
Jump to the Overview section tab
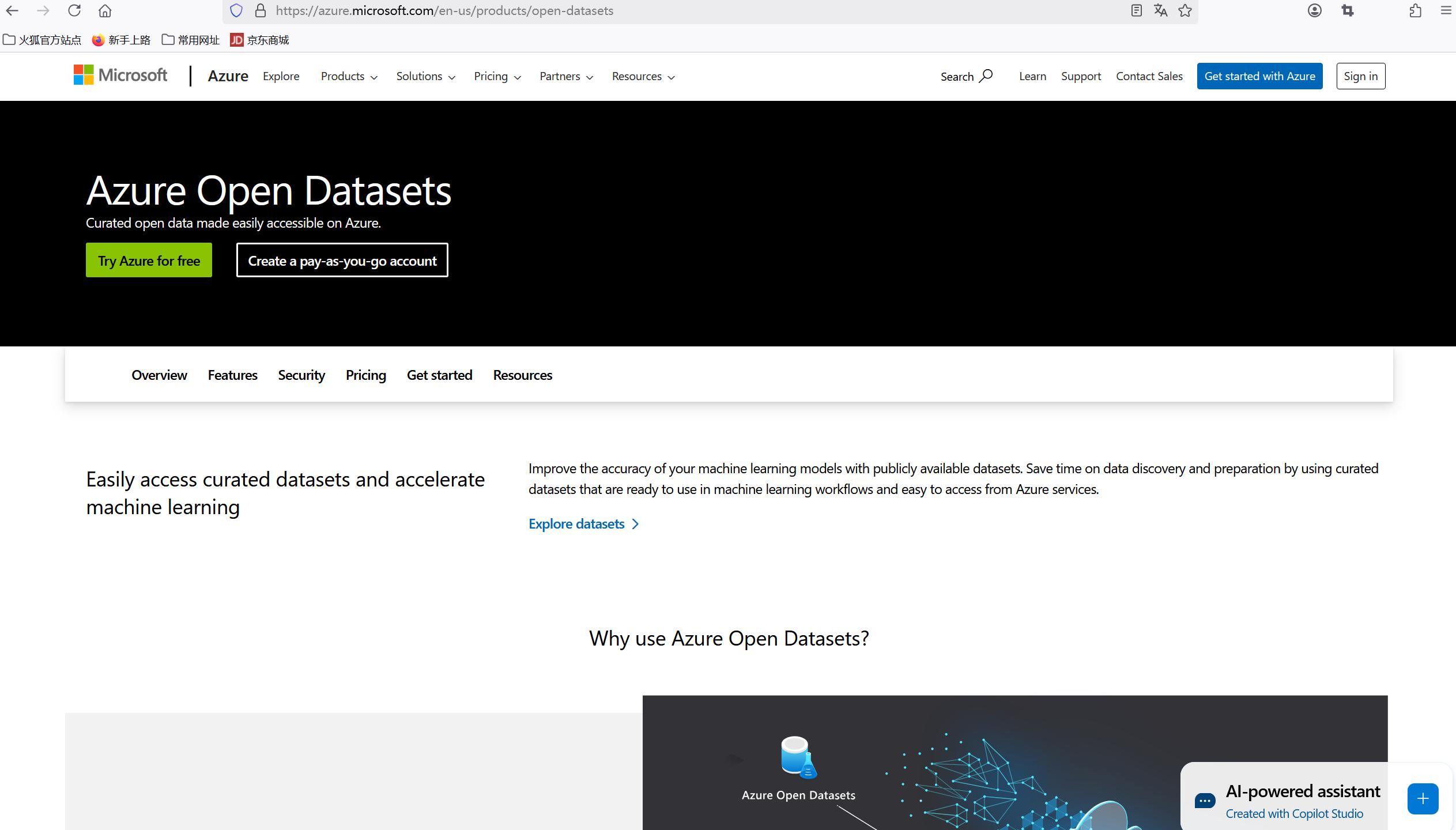point(159,375)
